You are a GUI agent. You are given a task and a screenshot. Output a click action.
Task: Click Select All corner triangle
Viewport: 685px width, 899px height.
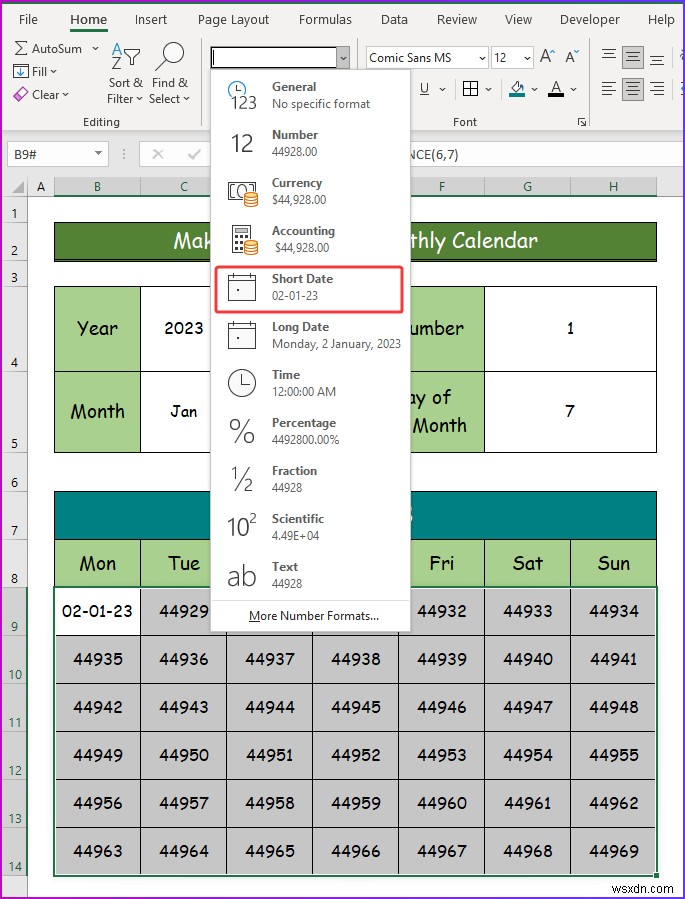tap(18, 187)
